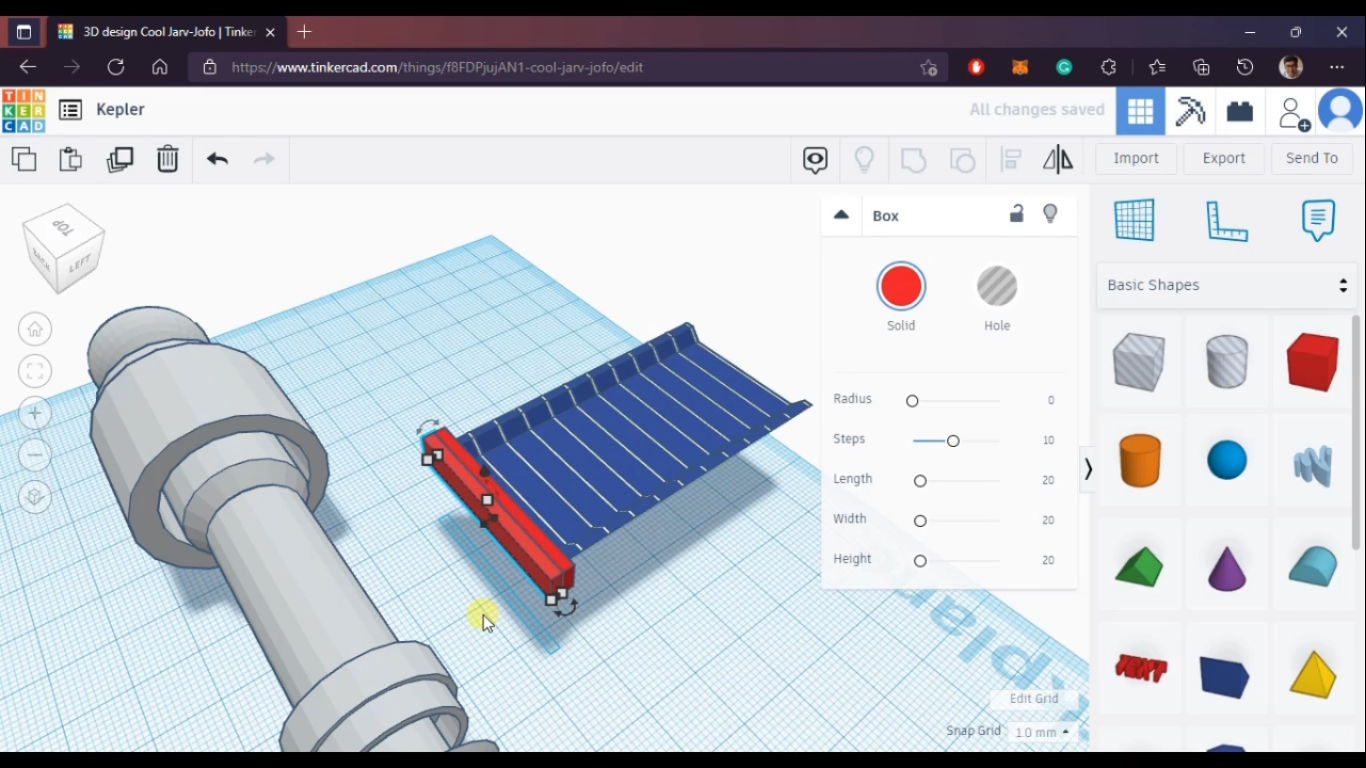1366x768 pixels.
Task: Pick the red Box shape
Action: click(x=1313, y=361)
